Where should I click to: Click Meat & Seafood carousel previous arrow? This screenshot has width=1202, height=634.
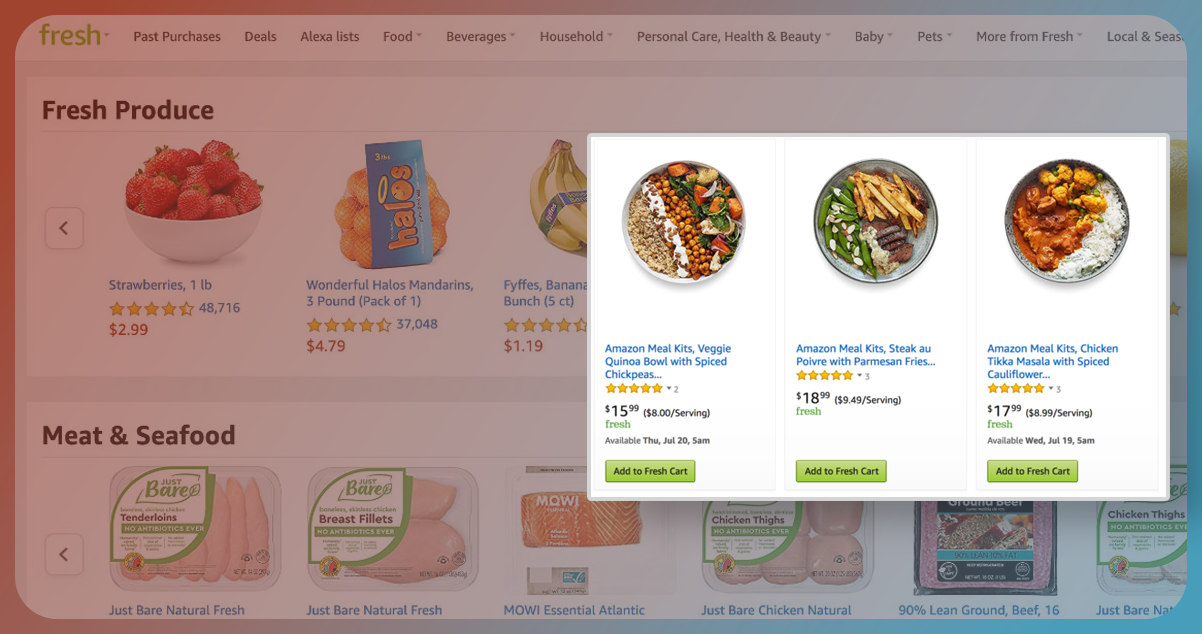tap(64, 554)
